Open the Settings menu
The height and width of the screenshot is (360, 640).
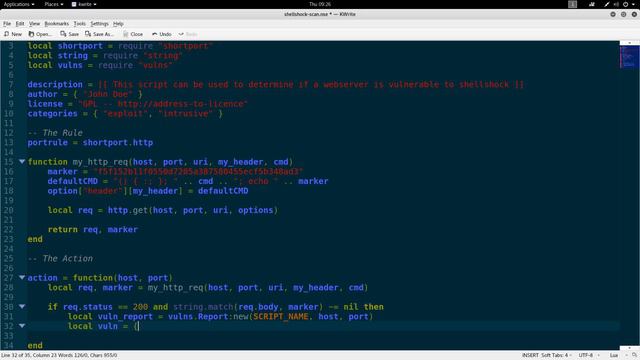[x=100, y=24]
